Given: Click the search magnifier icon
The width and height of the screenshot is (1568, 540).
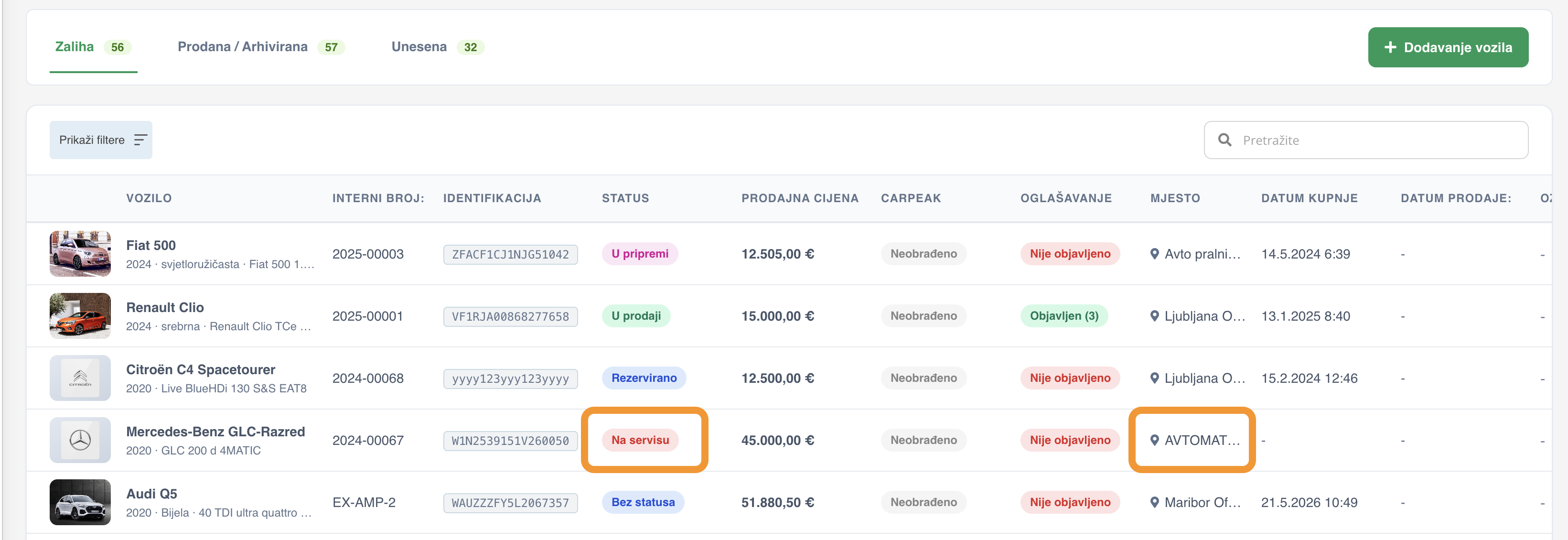Looking at the screenshot, I should tap(1224, 140).
